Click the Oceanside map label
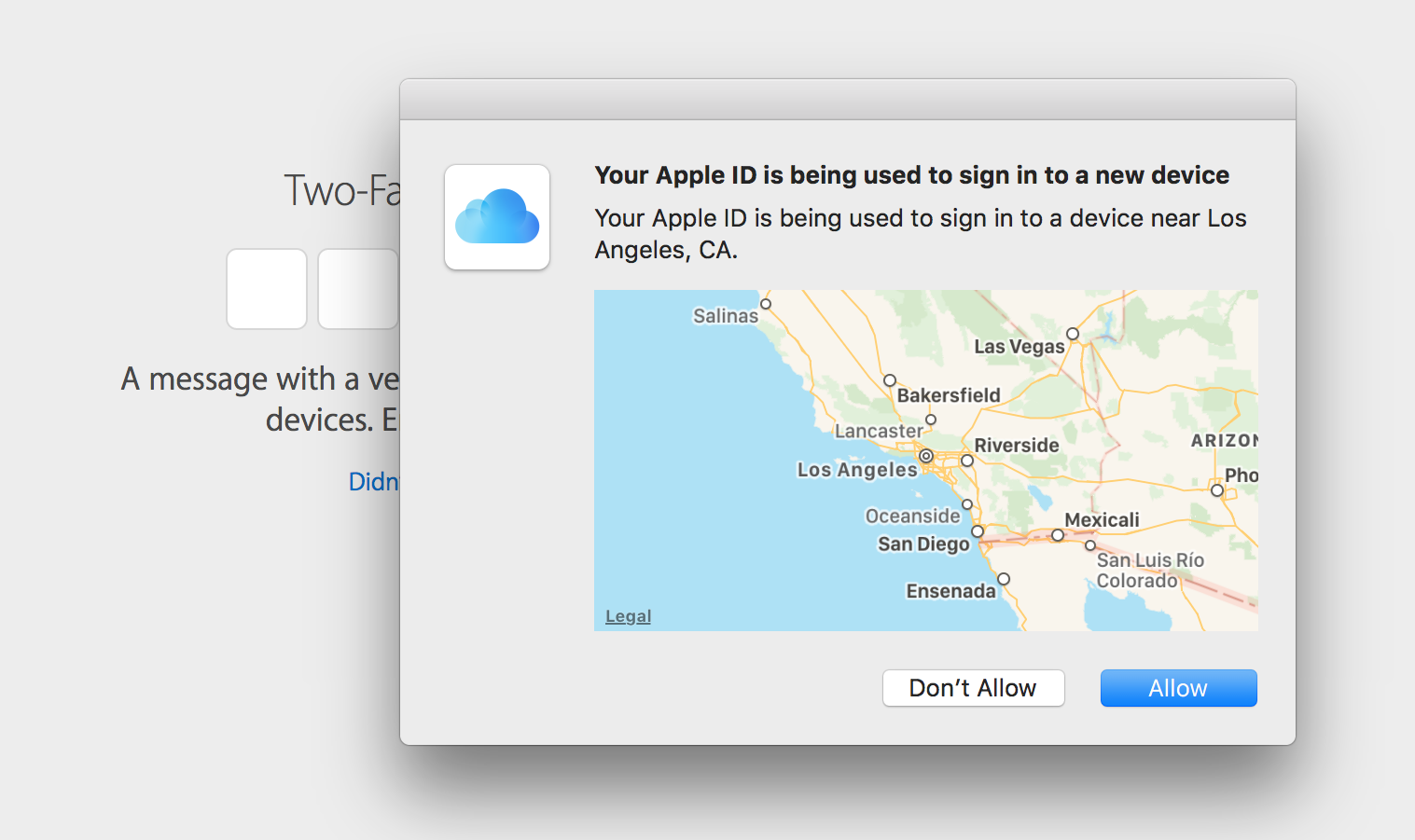Image resolution: width=1415 pixels, height=840 pixels. pyautogui.click(x=912, y=516)
